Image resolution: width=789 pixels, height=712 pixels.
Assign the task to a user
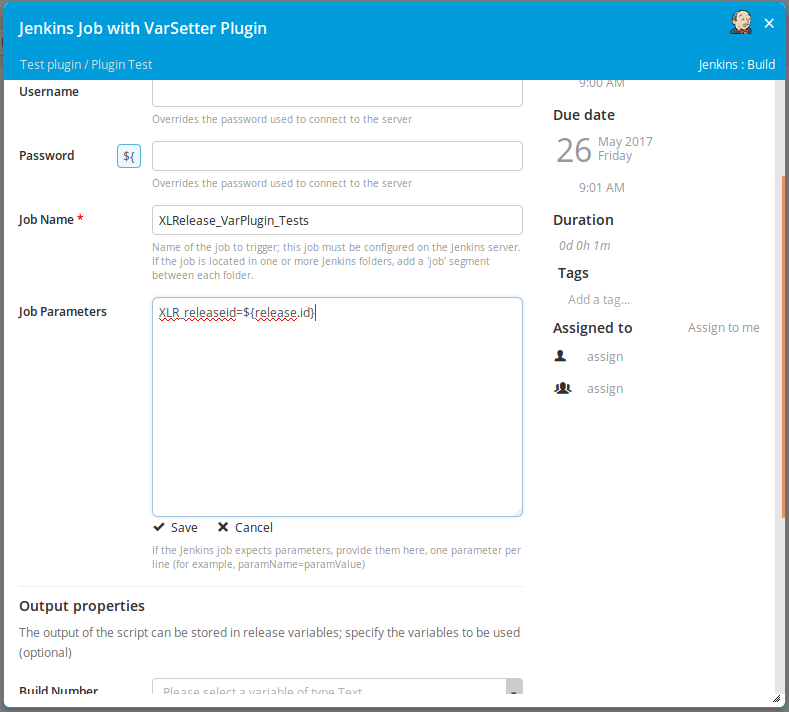pyautogui.click(x=605, y=357)
